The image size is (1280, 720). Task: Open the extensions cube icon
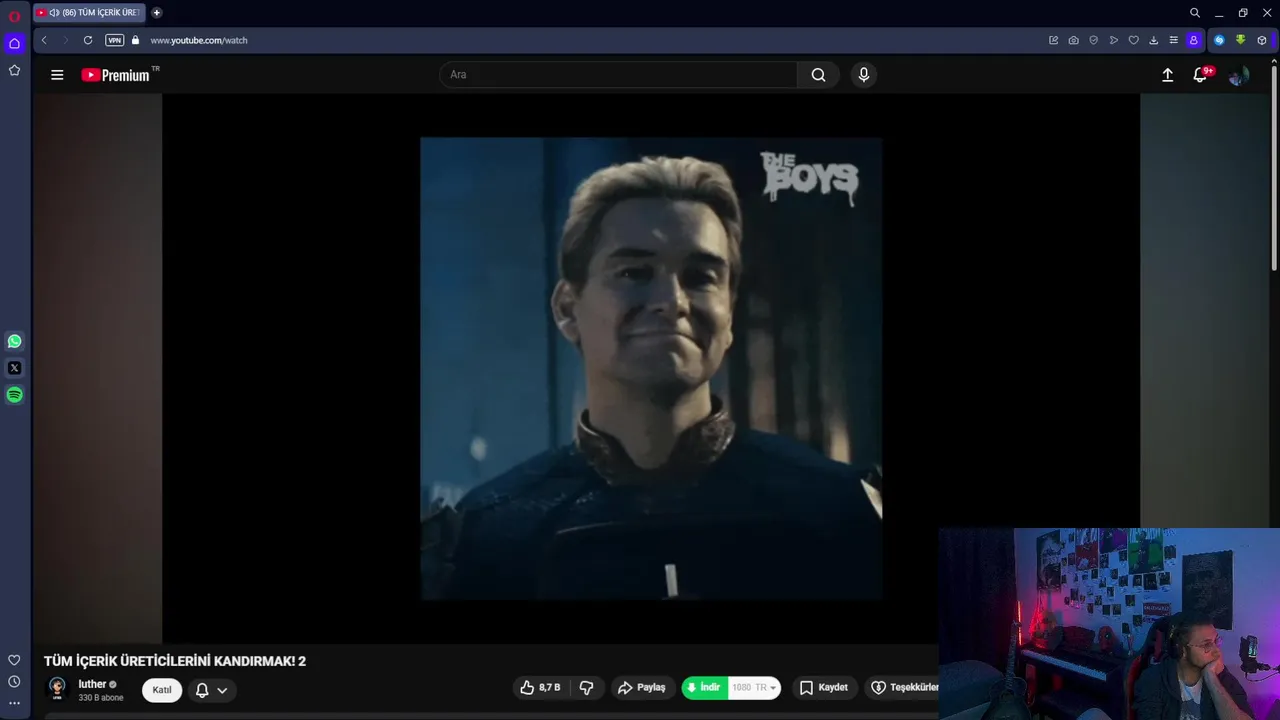point(1262,40)
